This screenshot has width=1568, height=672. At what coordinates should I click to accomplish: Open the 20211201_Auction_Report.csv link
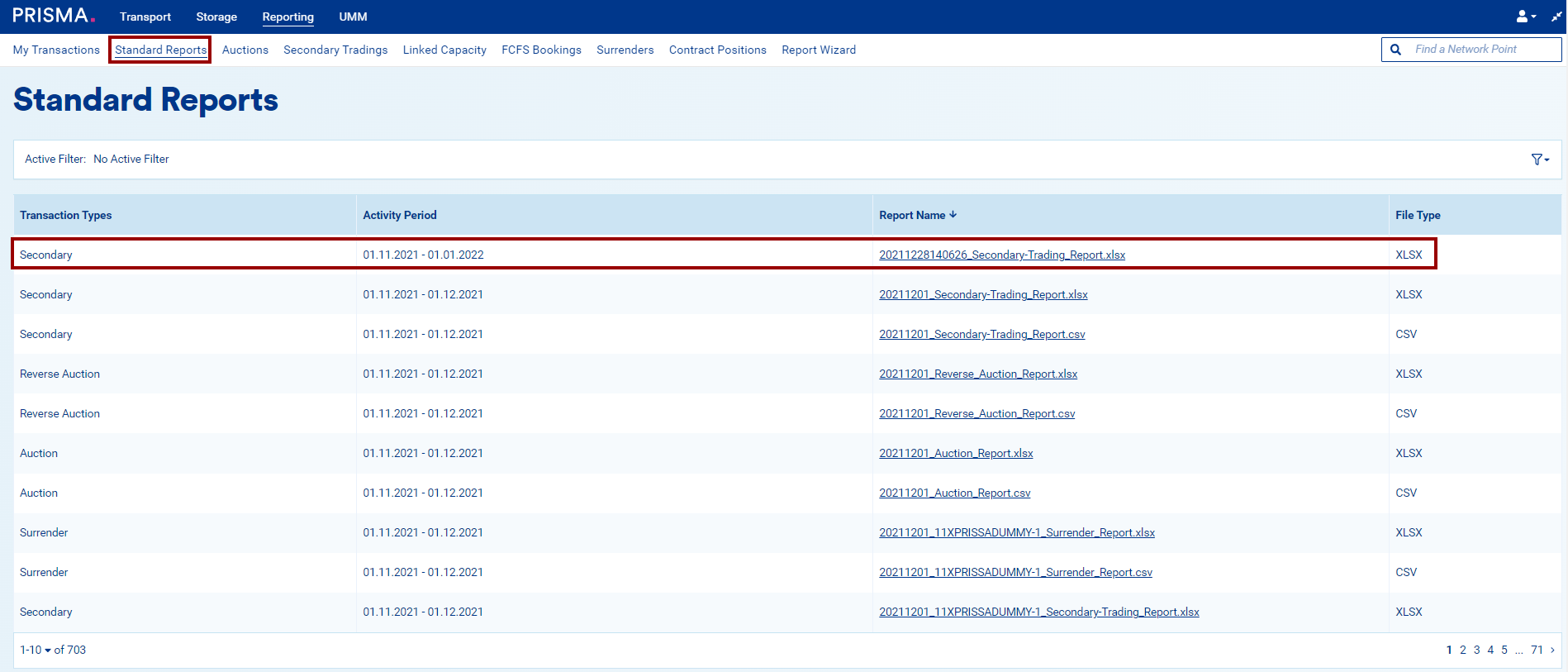click(x=954, y=493)
